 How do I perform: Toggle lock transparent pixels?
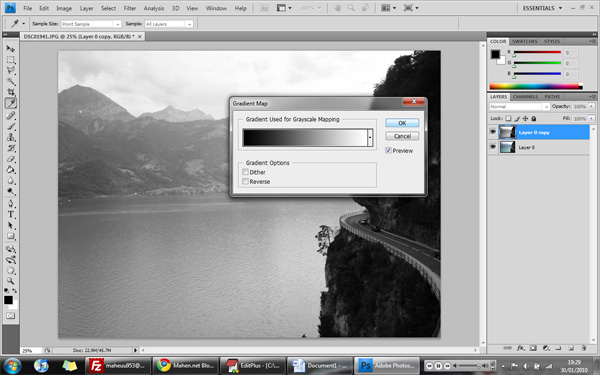[508, 119]
